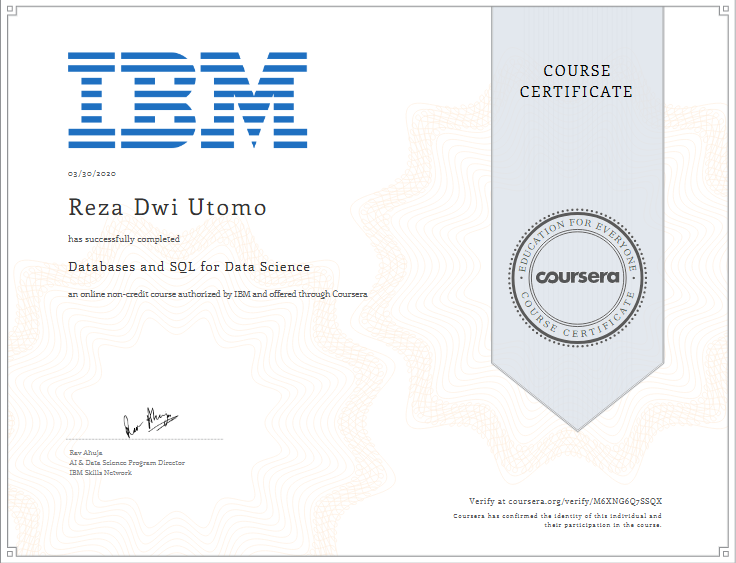This screenshot has width=736, height=563.
Task: Click 'AI & Data Science Program Director' text
Action: point(127,463)
